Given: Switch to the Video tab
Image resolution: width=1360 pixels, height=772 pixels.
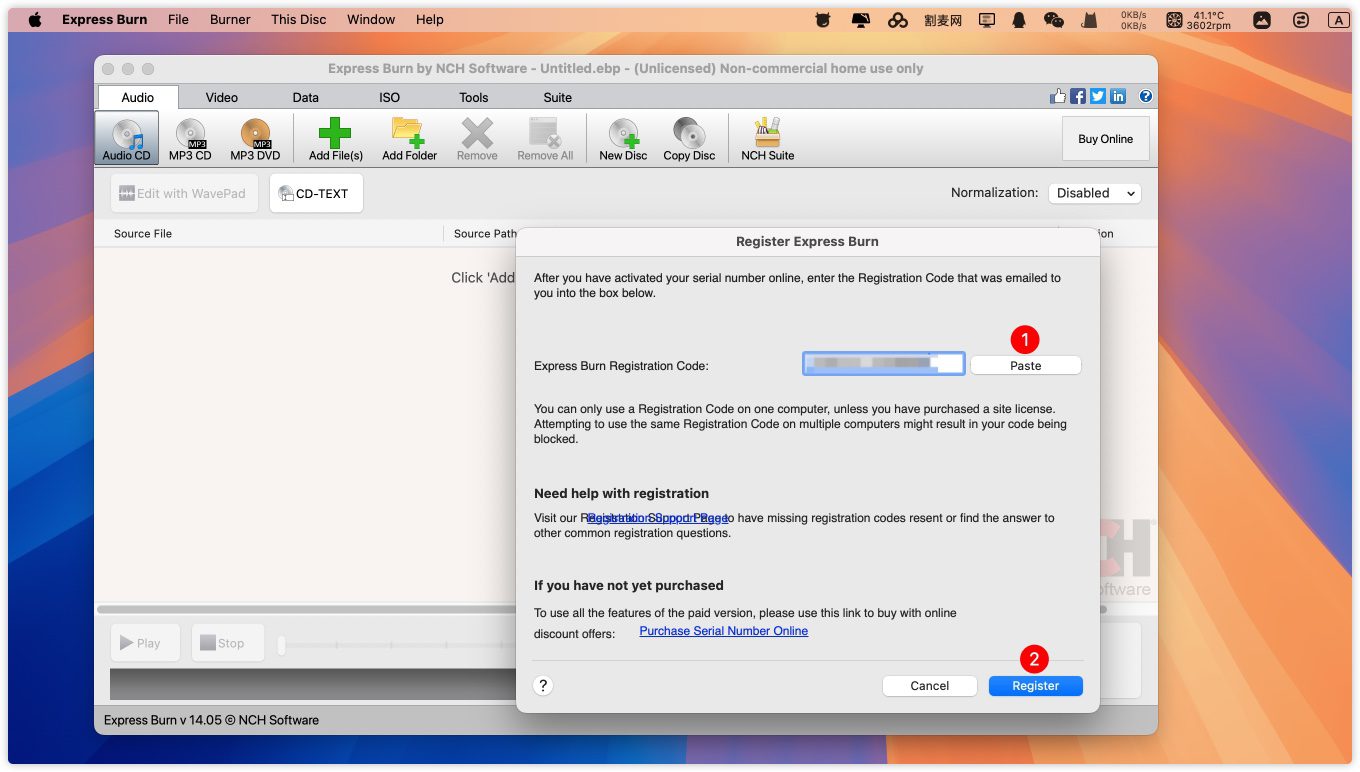Looking at the screenshot, I should point(222,97).
